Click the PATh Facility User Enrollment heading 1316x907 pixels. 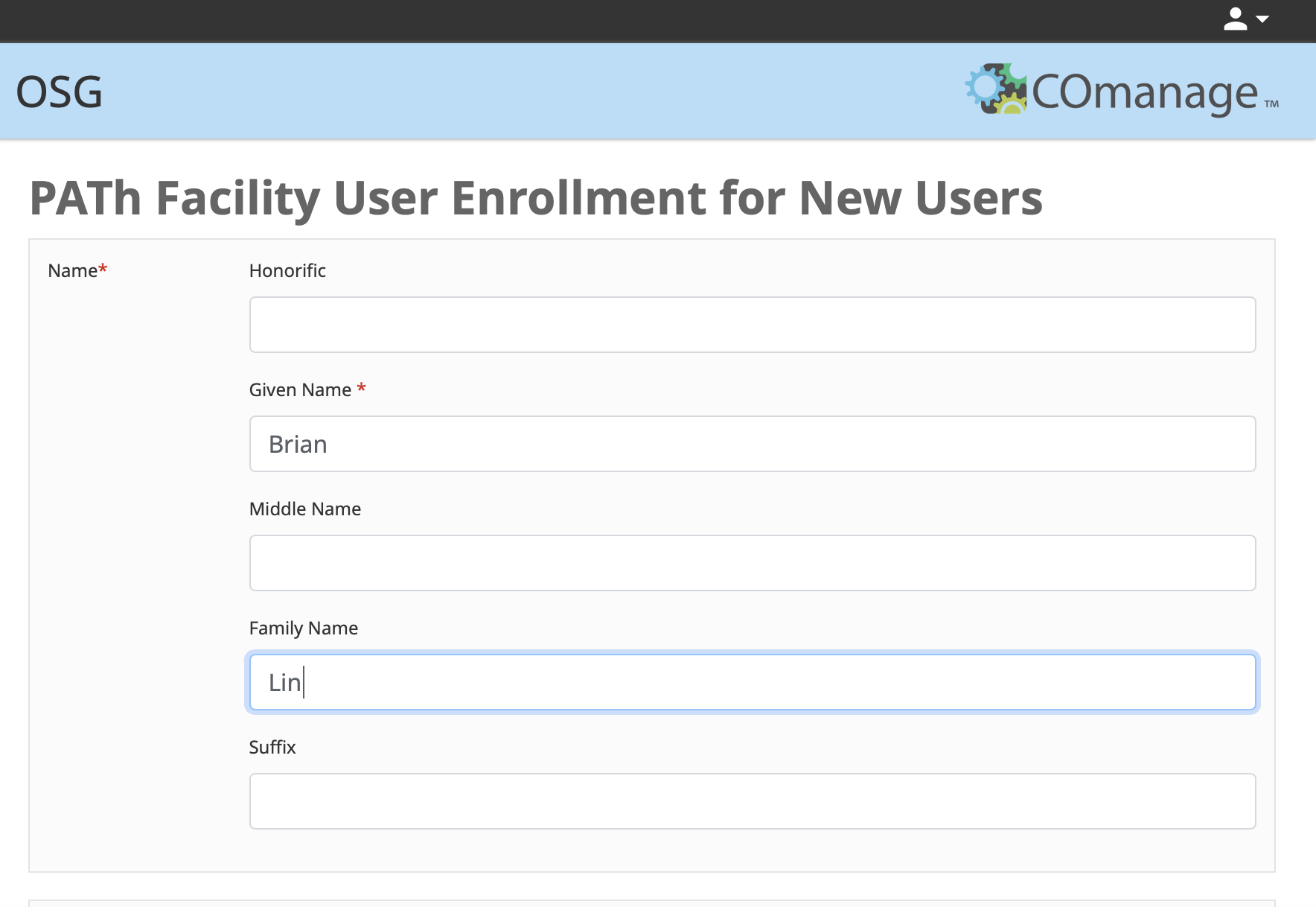click(x=536, y=198)
